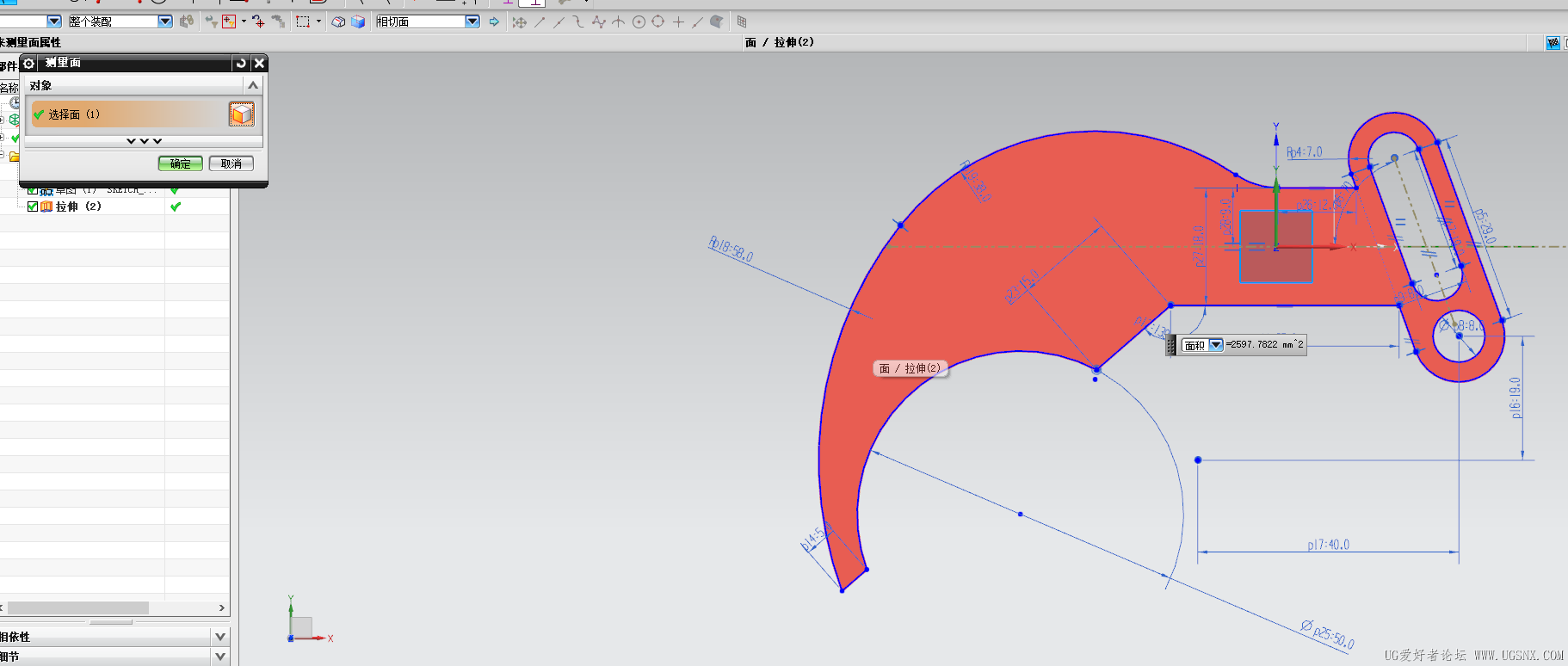The height and width of the screenshot is (666, 1568).
Task: Expand more options with triple chevrons
Action: pyautogui.click(x=144, y=141)
